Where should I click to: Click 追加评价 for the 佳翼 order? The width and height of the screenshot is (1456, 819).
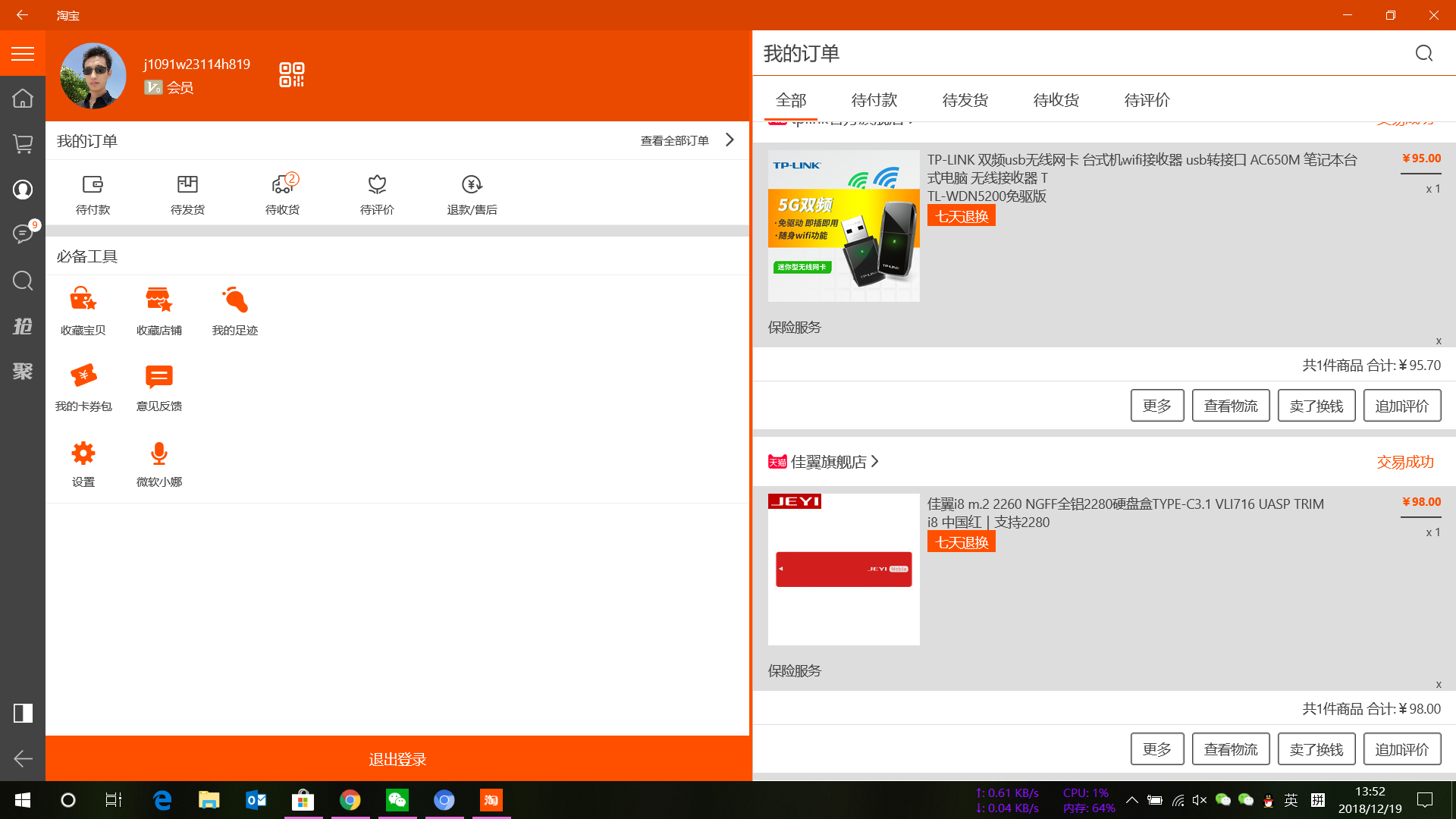coord(1402,749)
